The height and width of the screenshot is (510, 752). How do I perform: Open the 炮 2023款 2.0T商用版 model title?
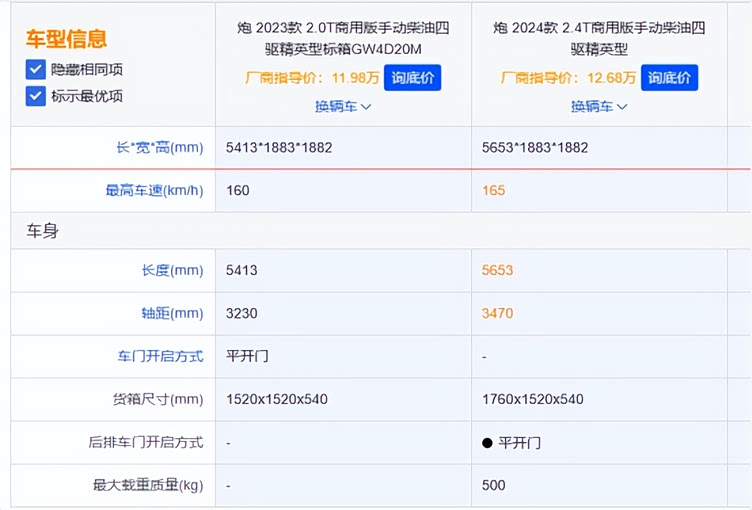point(343,38)
